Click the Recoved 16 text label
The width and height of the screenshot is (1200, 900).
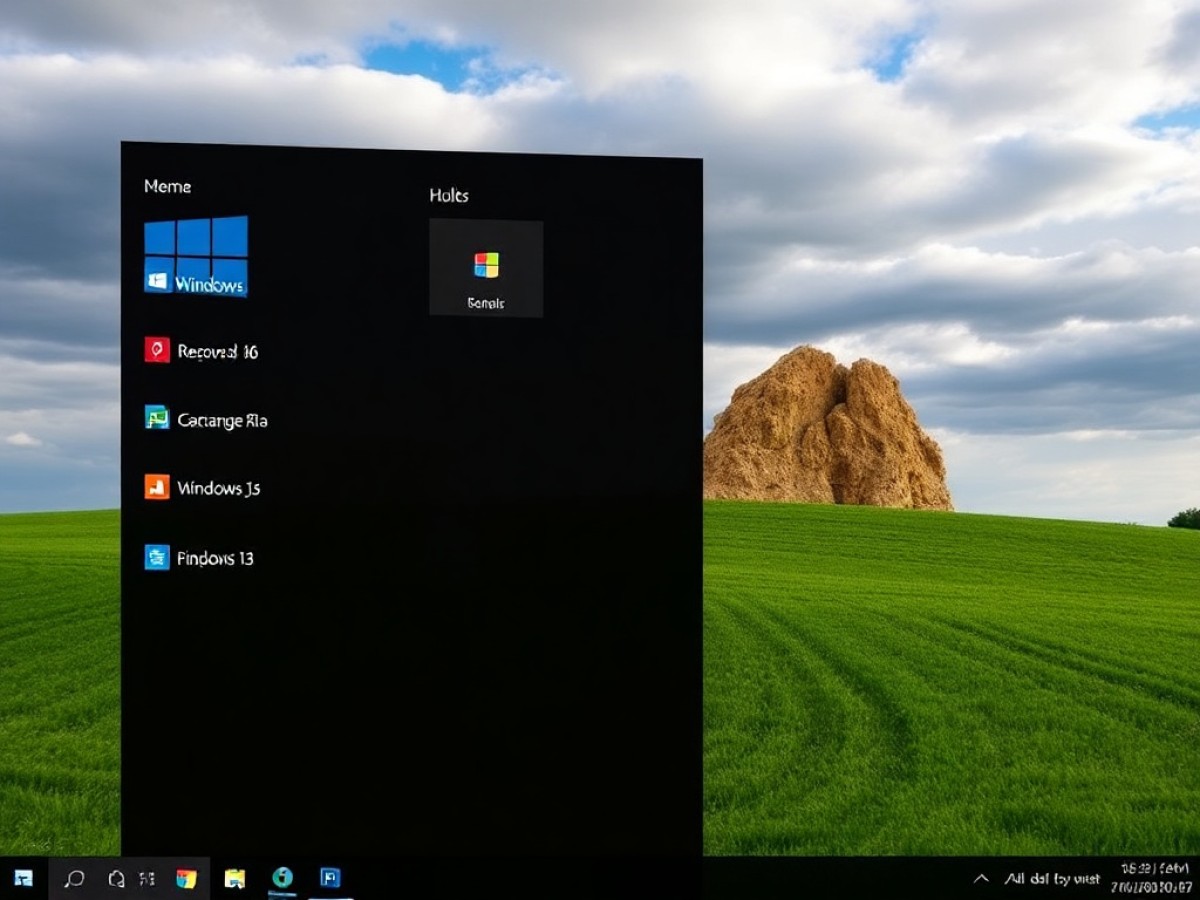217,351
